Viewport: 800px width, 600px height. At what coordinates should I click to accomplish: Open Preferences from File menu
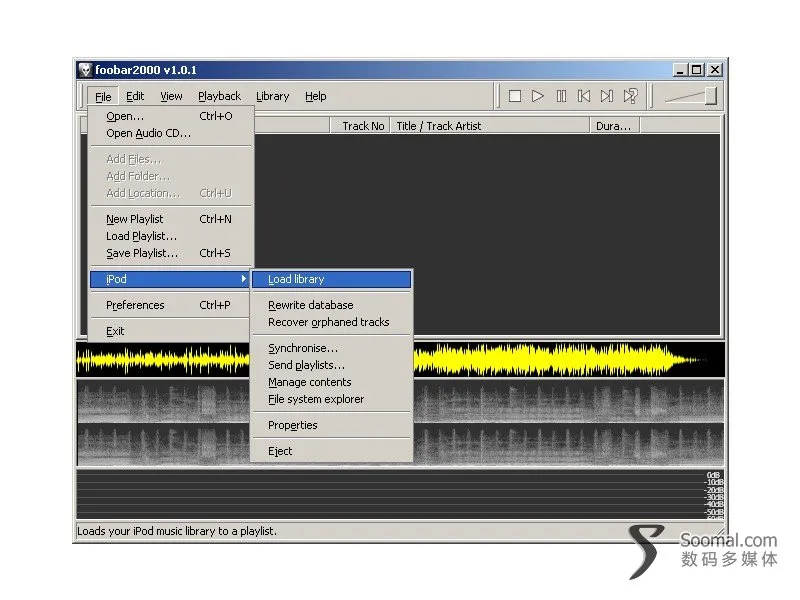(x=171, y=305)
